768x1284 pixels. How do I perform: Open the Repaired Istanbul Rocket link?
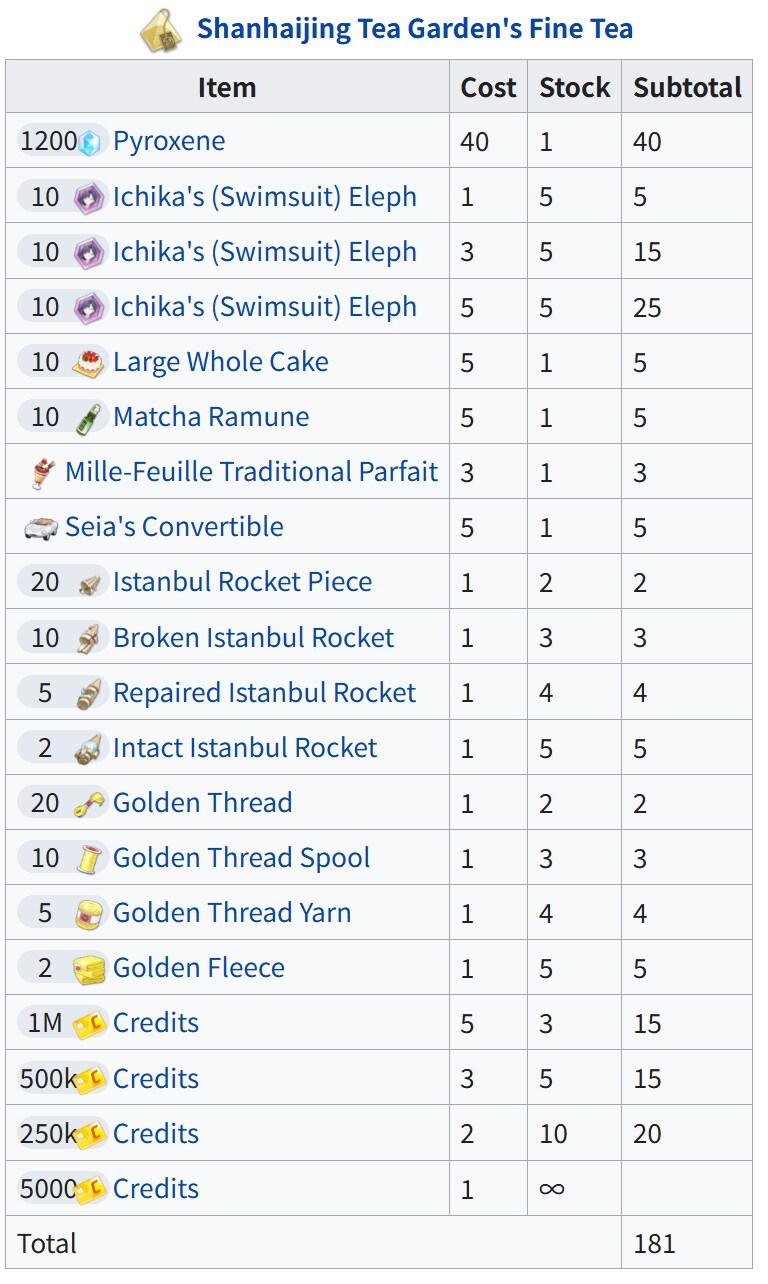264,693
